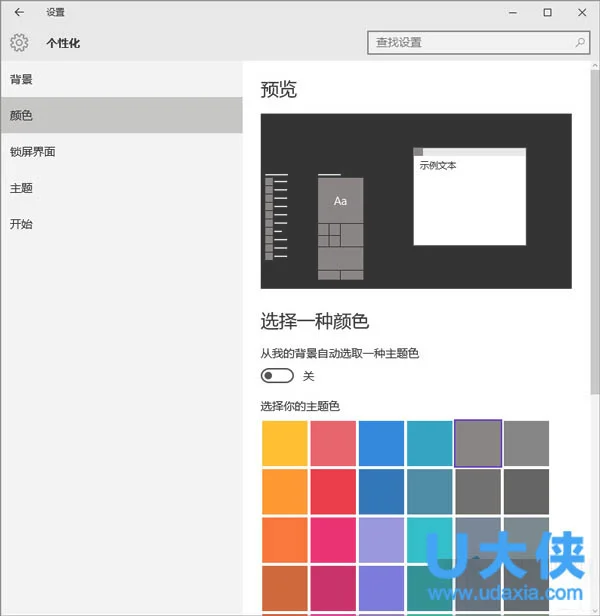Click the scrollbar up arrow

[595, 66]
